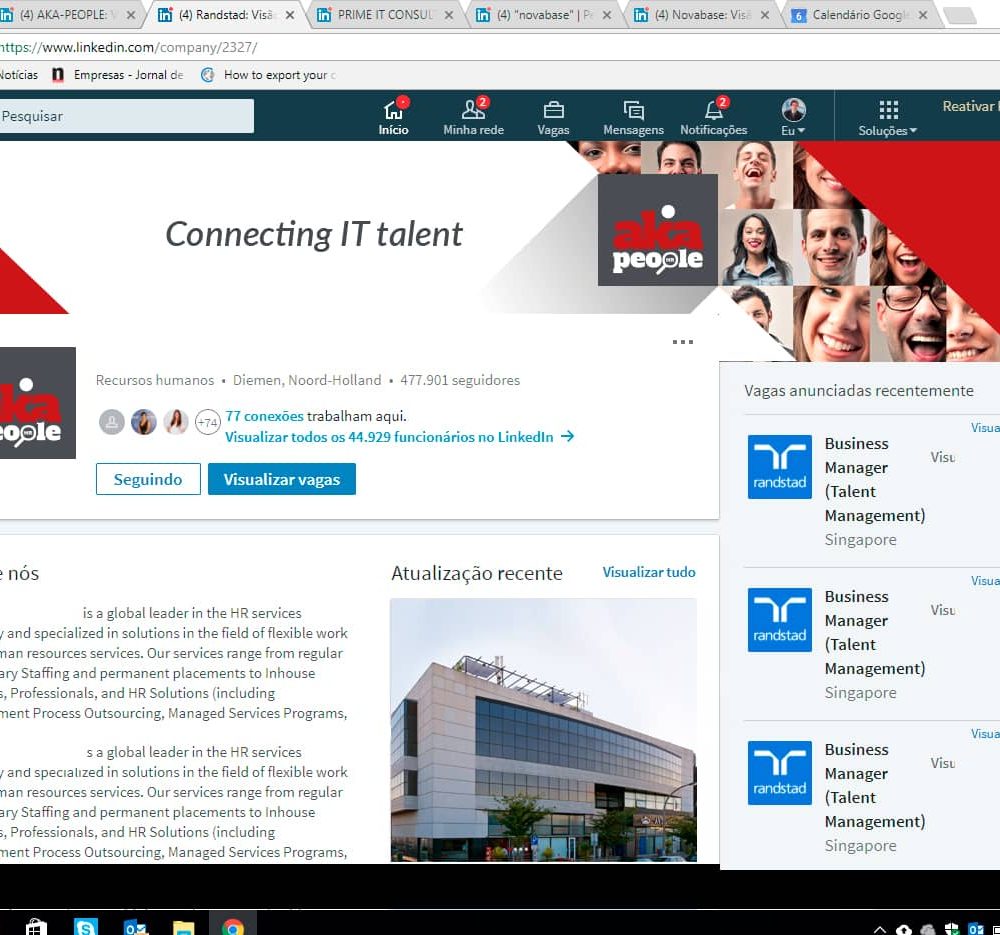The image size is (1000, 935).
Task: Close the Randstad tab
Action: point(290,15)
